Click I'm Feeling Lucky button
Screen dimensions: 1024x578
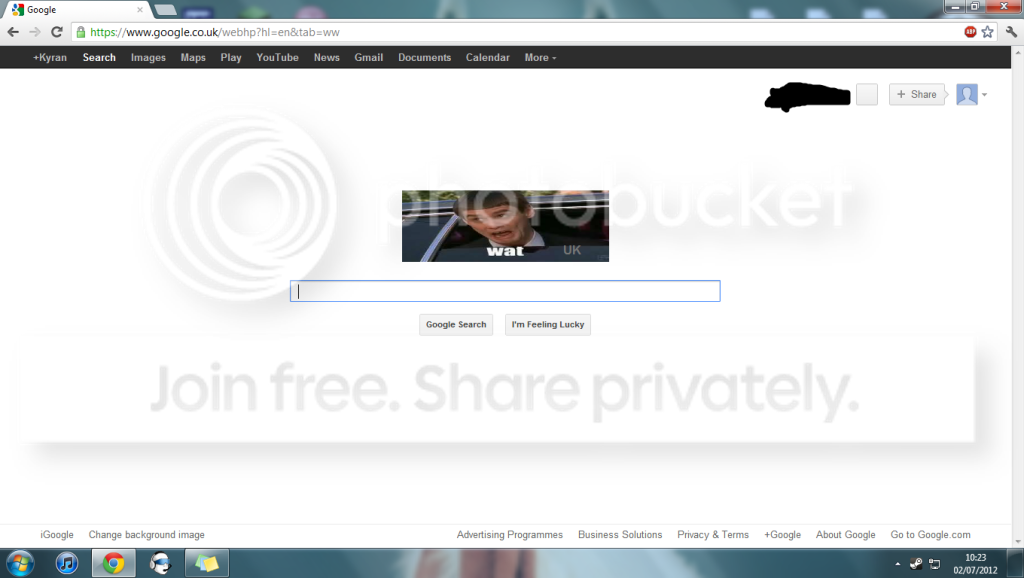(548, 325)
